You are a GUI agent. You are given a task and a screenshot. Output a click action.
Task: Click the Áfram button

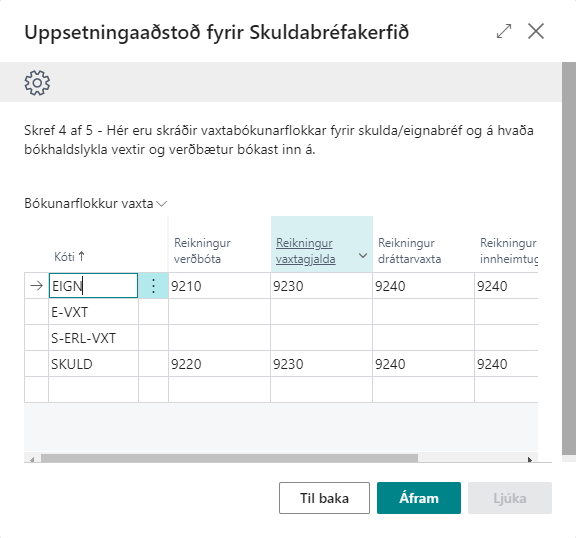(x=419, y=498)
